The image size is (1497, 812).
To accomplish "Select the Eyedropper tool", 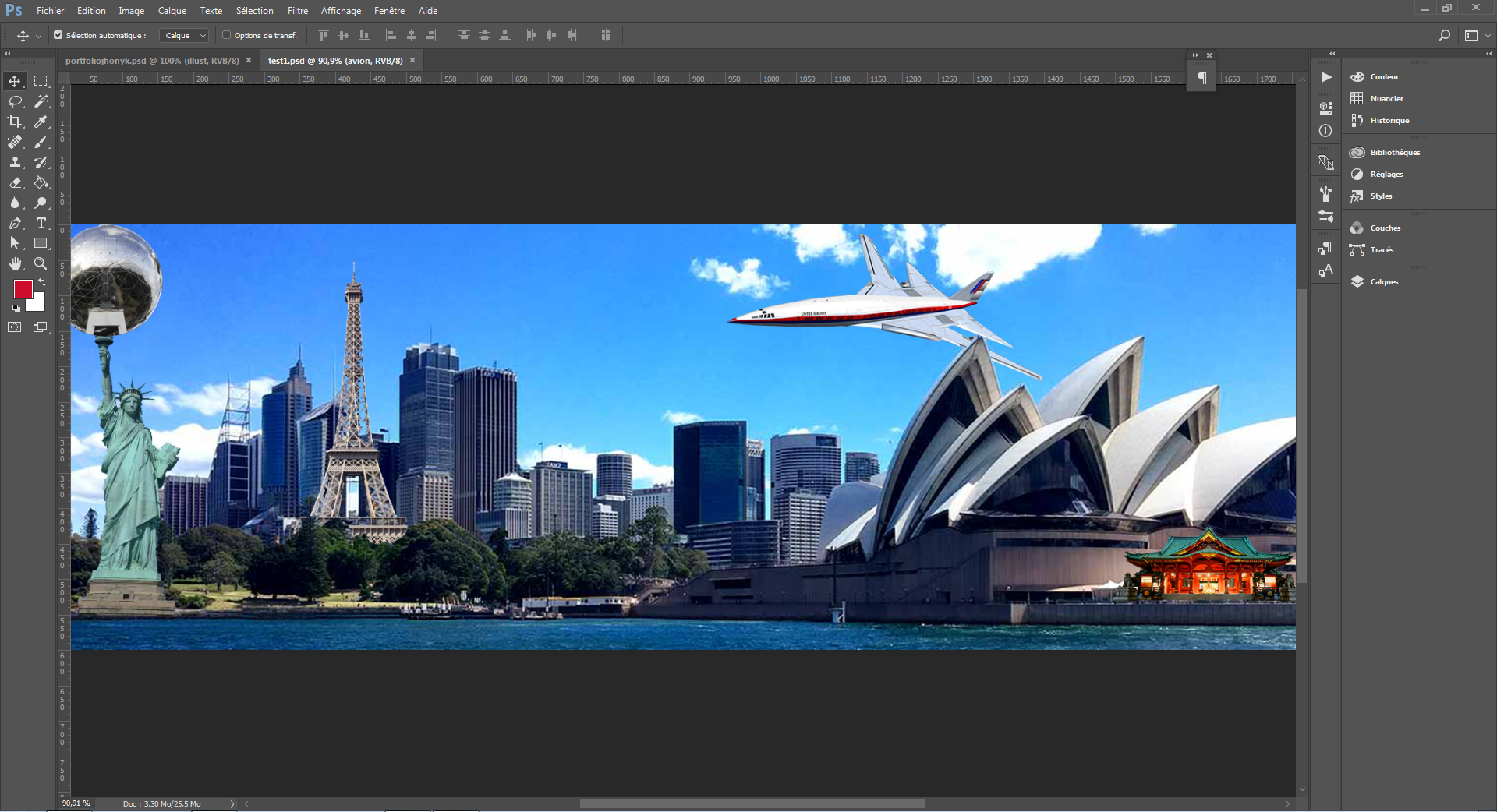I will [41, 122].
